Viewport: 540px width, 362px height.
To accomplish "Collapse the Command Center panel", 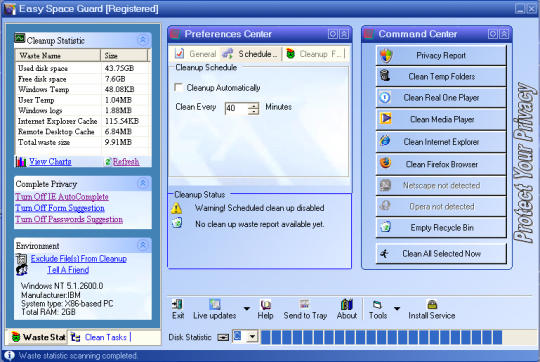I will pos(504,34).
